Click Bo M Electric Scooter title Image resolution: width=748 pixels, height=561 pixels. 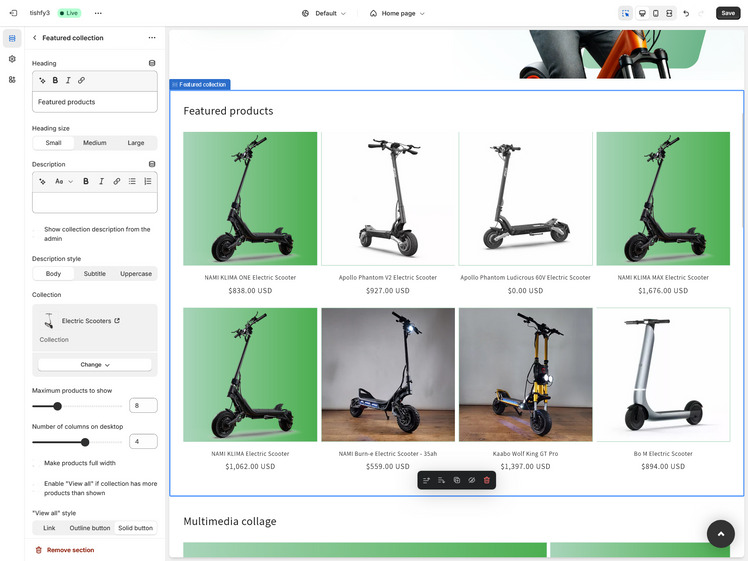tap(663, 454)
